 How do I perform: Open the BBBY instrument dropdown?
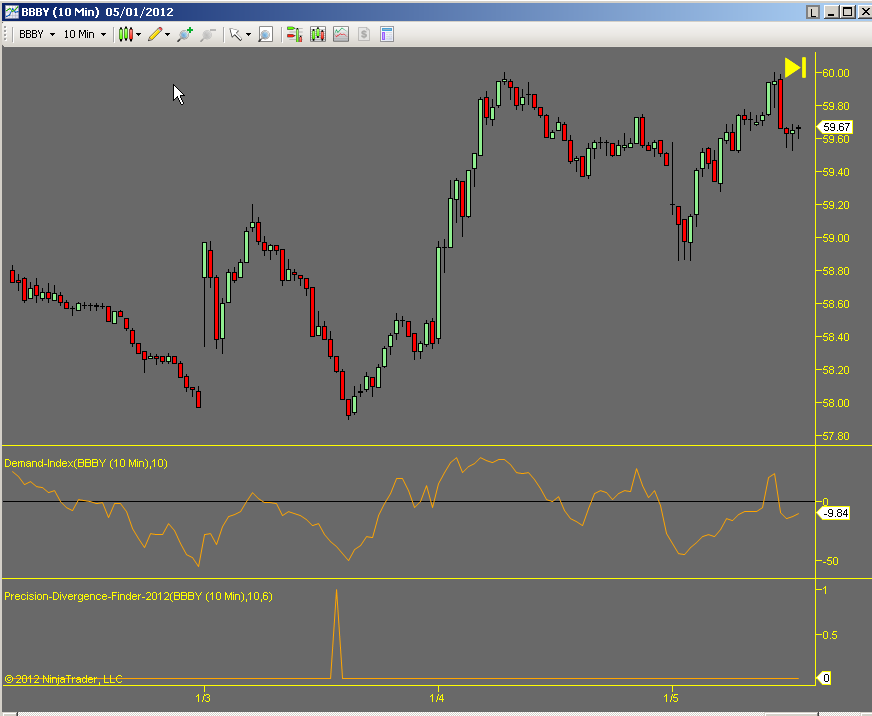(x=37, y=34)
